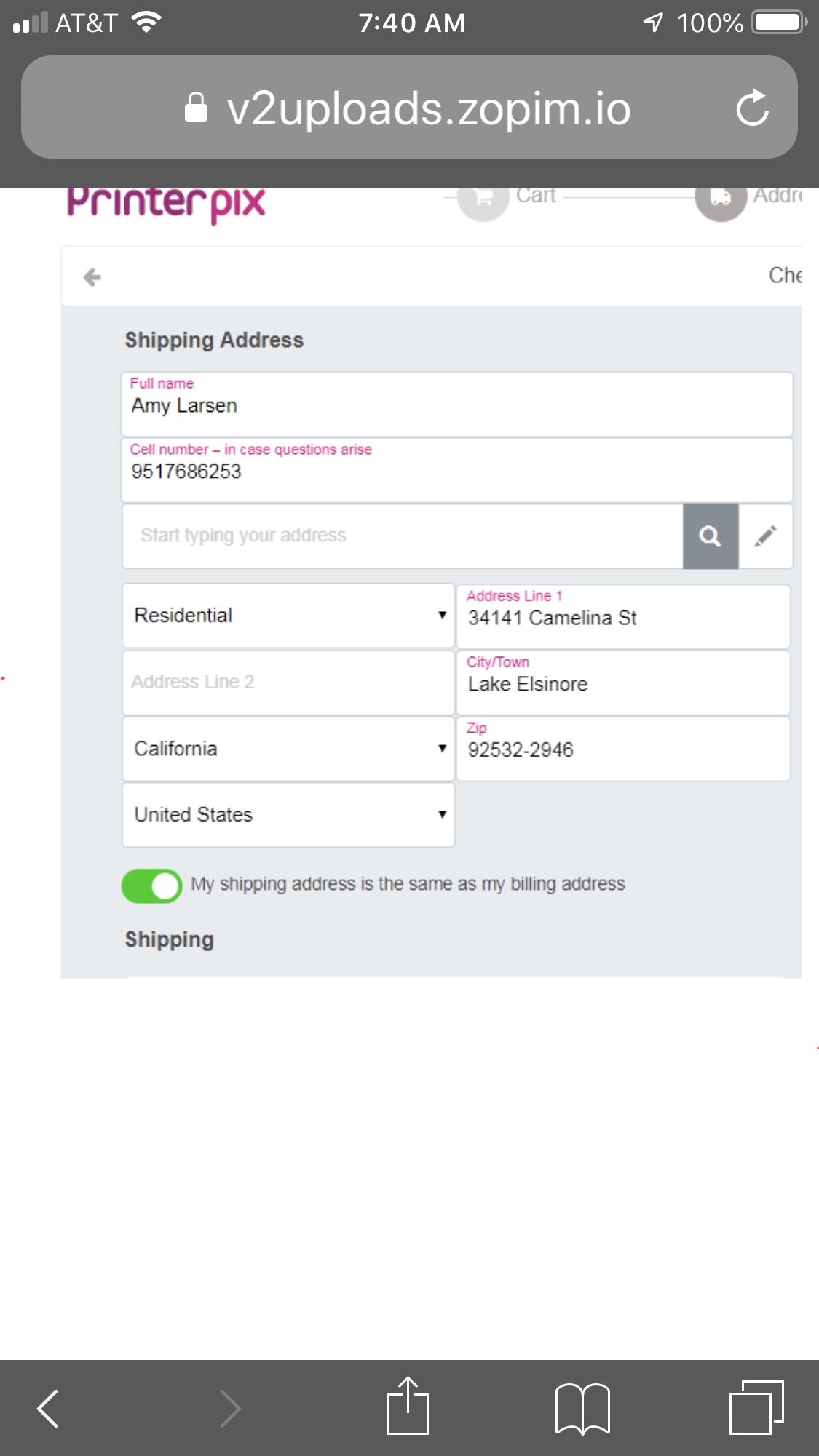Expand the California state dropdown

pyautogui.click(x=288, y=748)
